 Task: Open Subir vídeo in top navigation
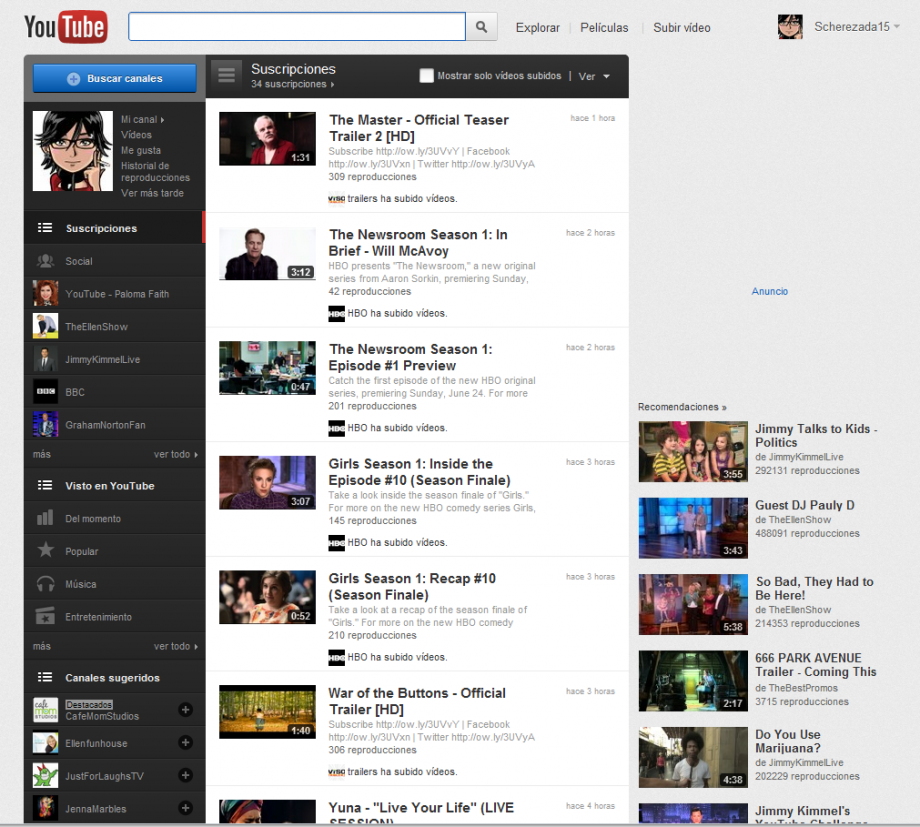click(682, 28)
